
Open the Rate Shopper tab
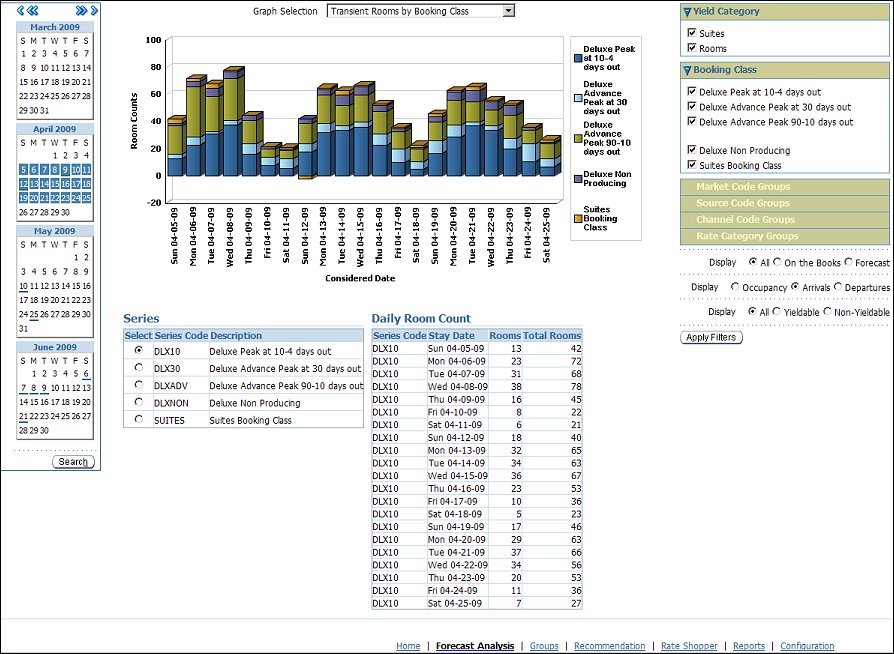tap(689, 646)
